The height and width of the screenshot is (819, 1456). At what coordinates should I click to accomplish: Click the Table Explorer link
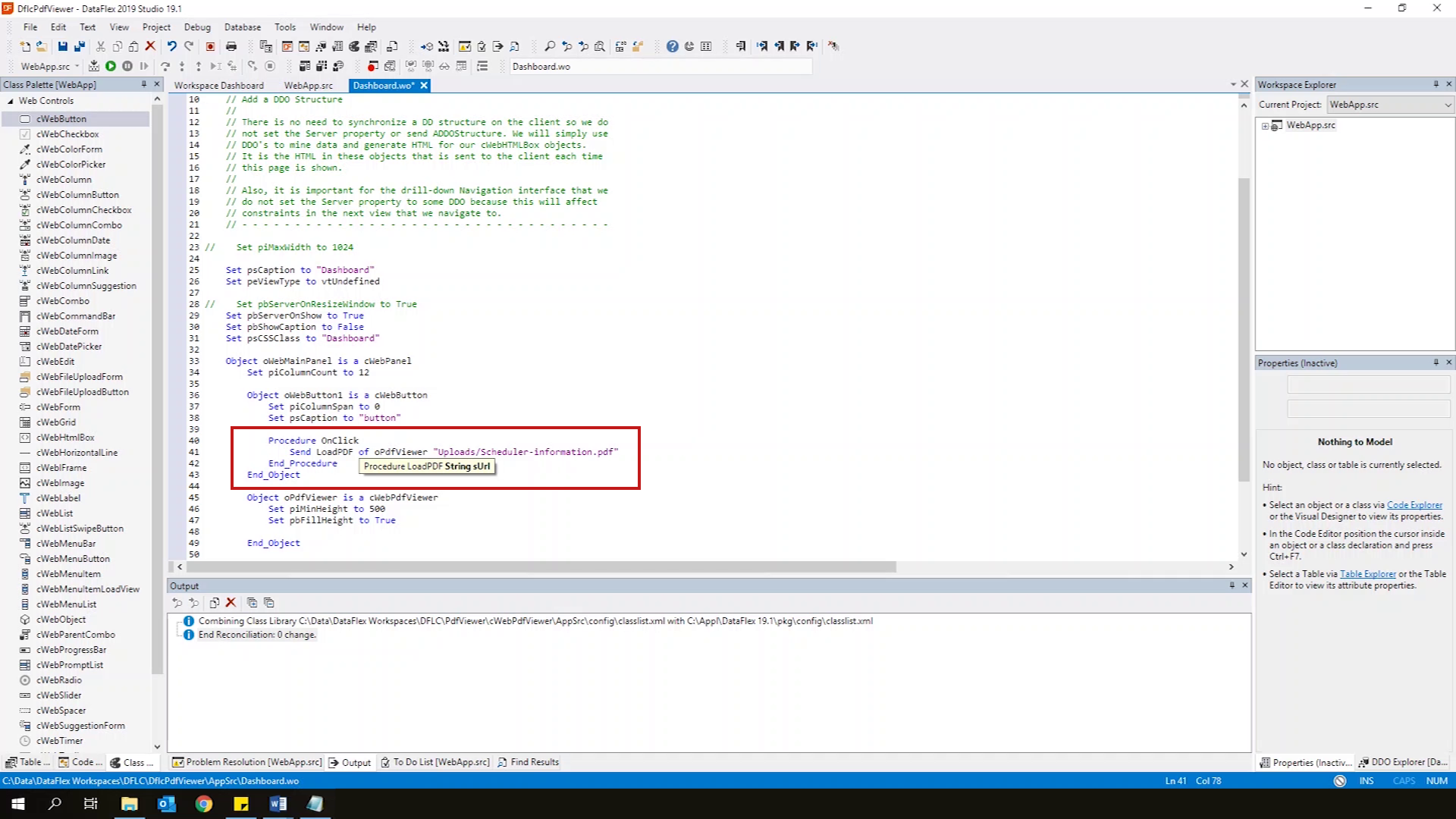[1367, 574]
